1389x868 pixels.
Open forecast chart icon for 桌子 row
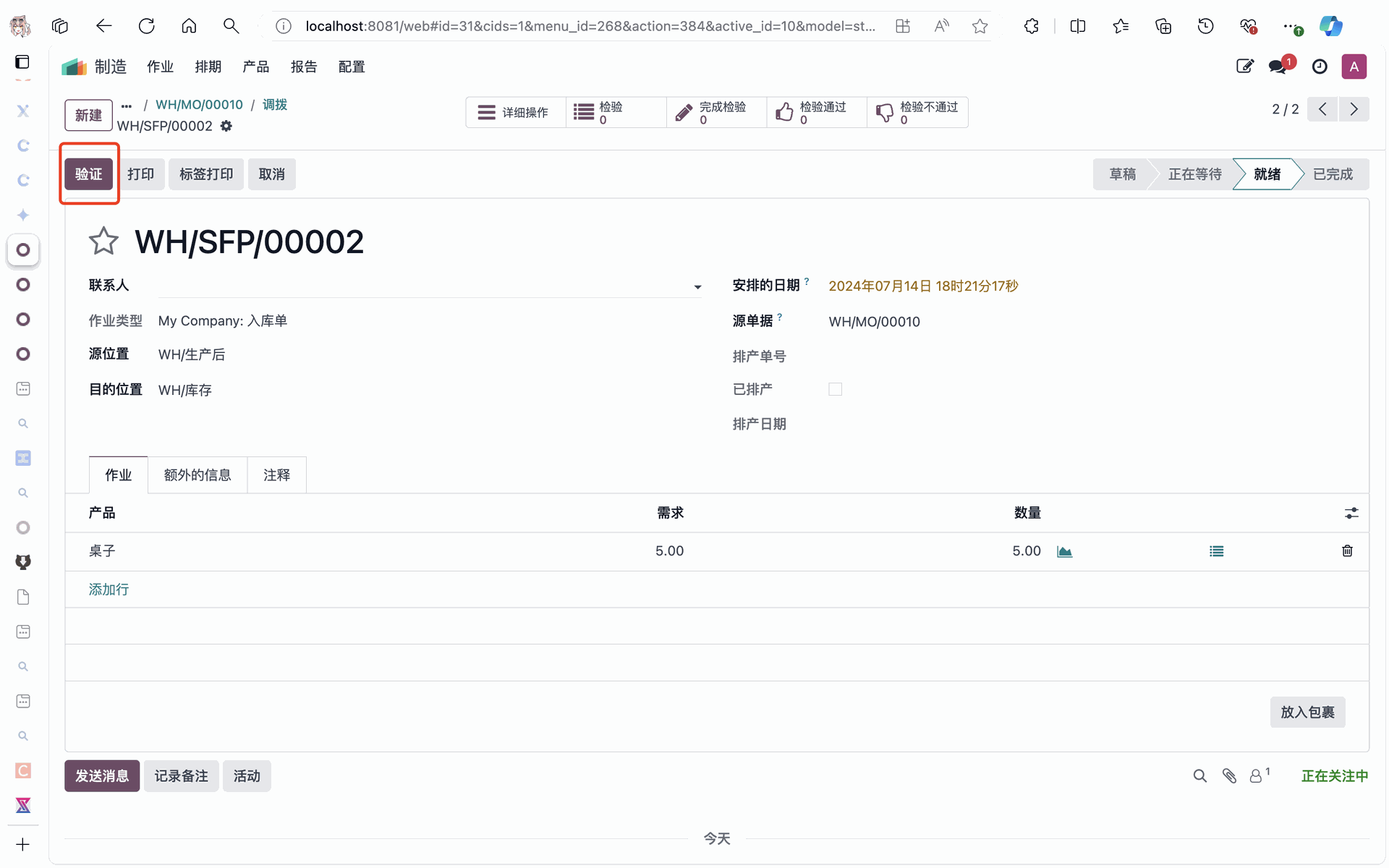(x=1064, y=552)
